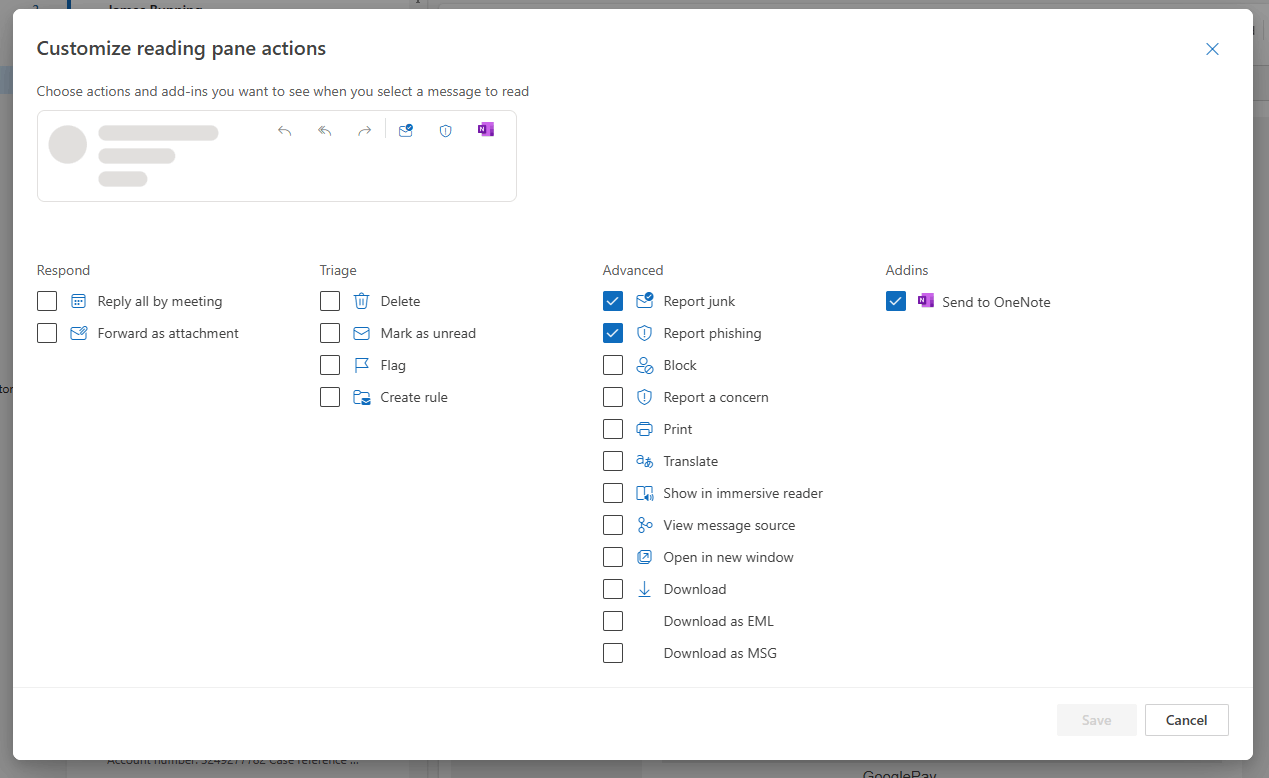Screen dimensions: 1269x778
Task: Enable the View message source checkbox
Action: tap(613, 525)
